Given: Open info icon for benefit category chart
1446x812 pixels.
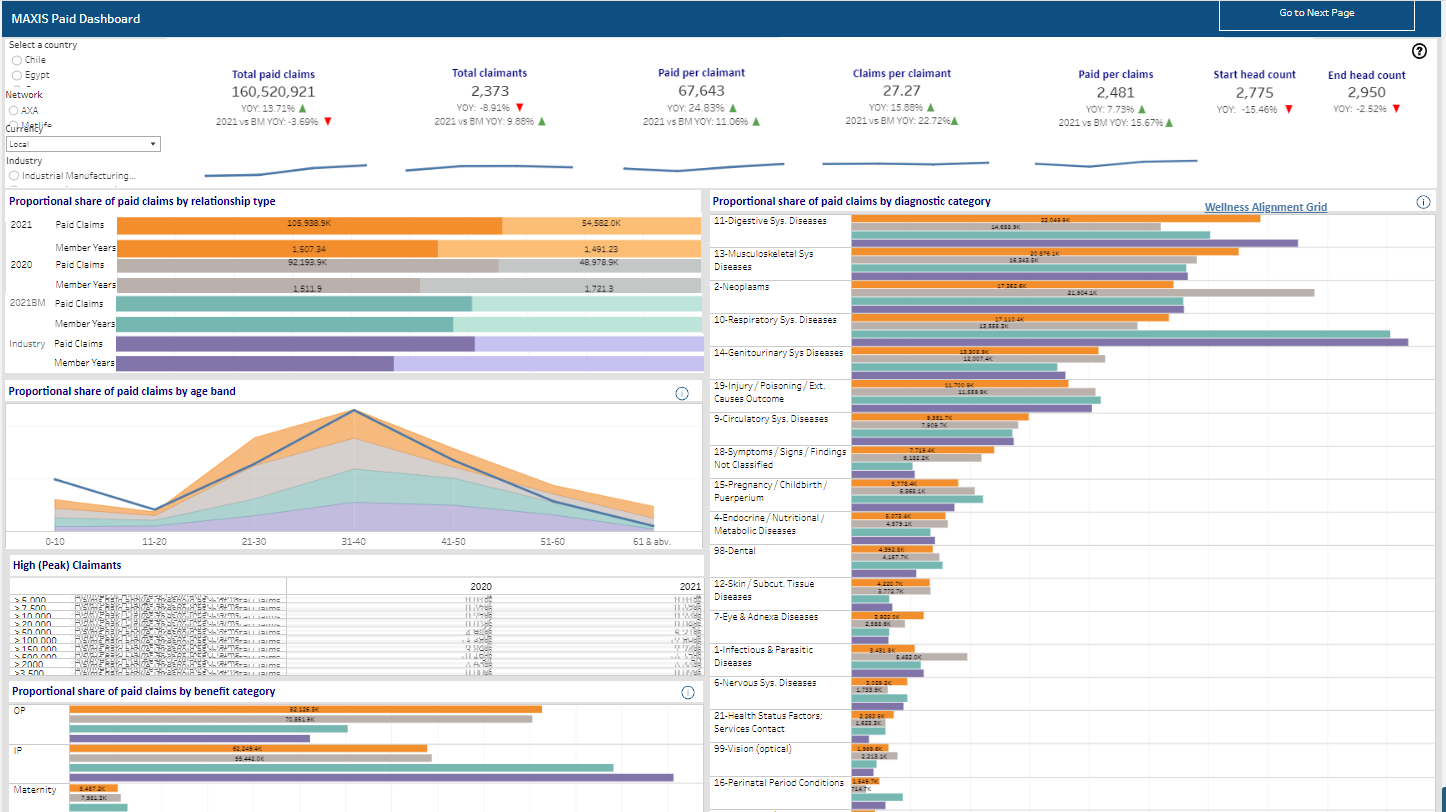Looking at the screenshot, I should 688,693.
